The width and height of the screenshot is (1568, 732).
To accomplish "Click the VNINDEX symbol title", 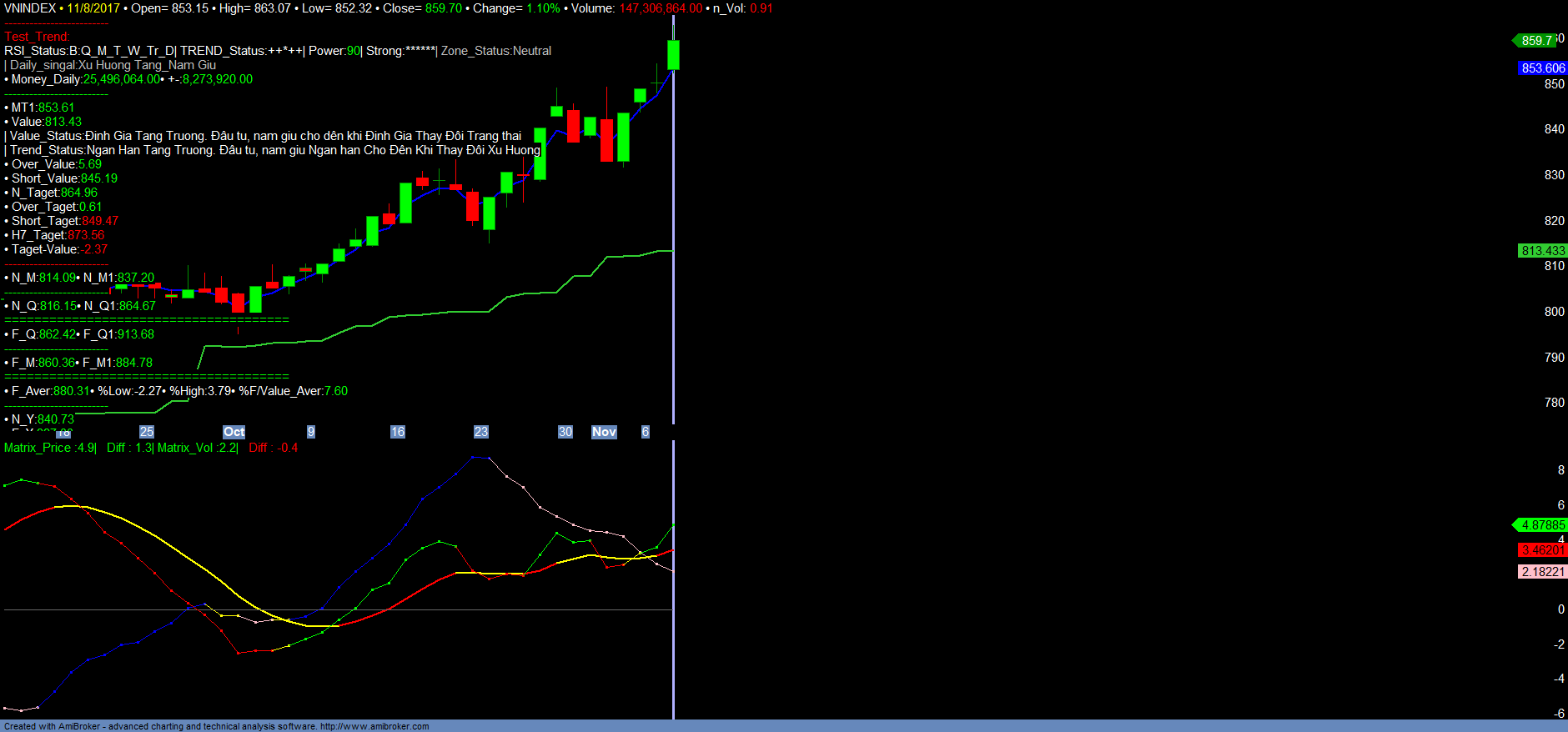I will [30, 8].
